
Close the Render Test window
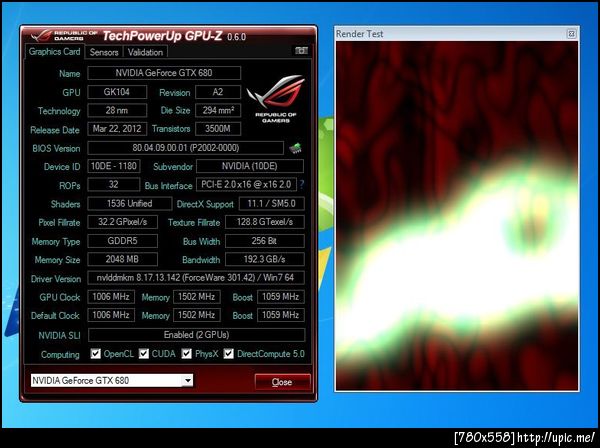coord(571,34)
